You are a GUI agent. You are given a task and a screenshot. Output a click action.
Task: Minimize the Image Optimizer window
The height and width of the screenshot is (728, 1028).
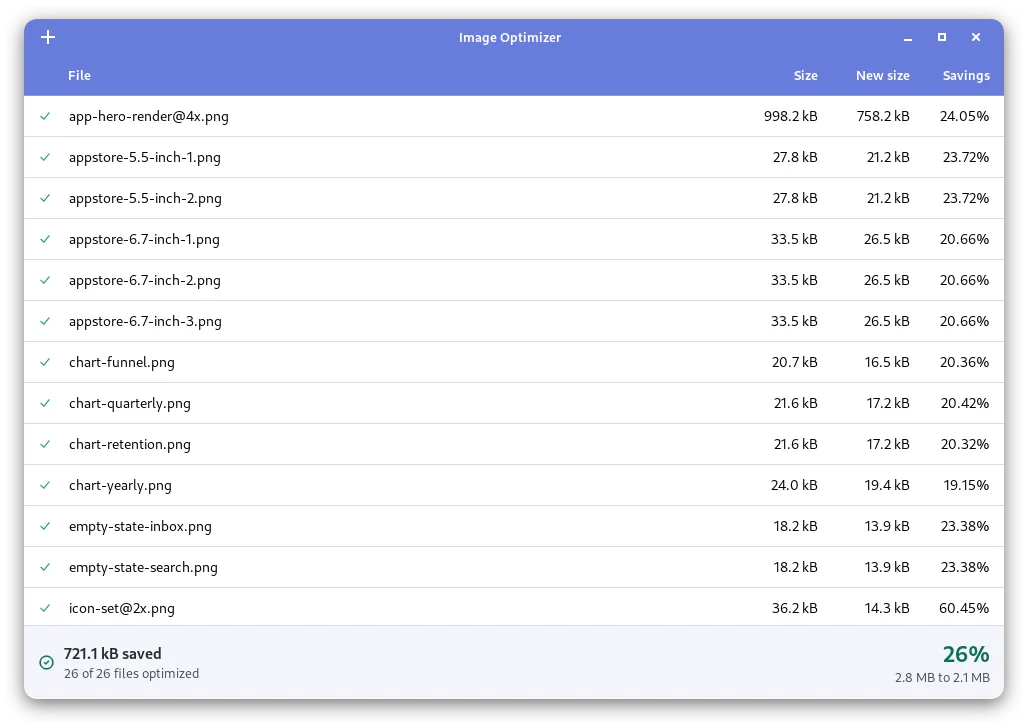(x=908, y=38)
